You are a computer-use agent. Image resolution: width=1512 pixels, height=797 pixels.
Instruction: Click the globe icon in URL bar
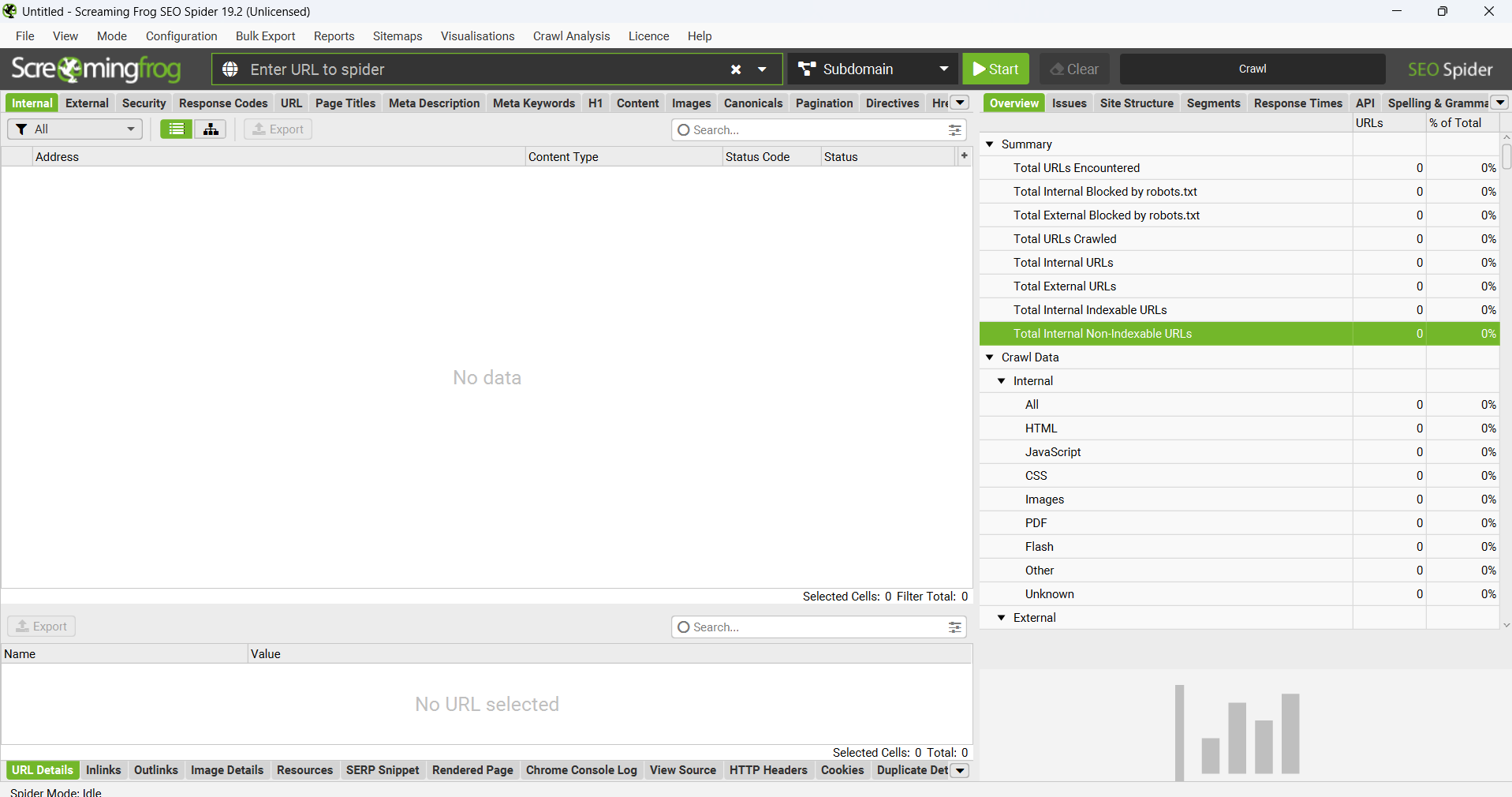(230, 69)
